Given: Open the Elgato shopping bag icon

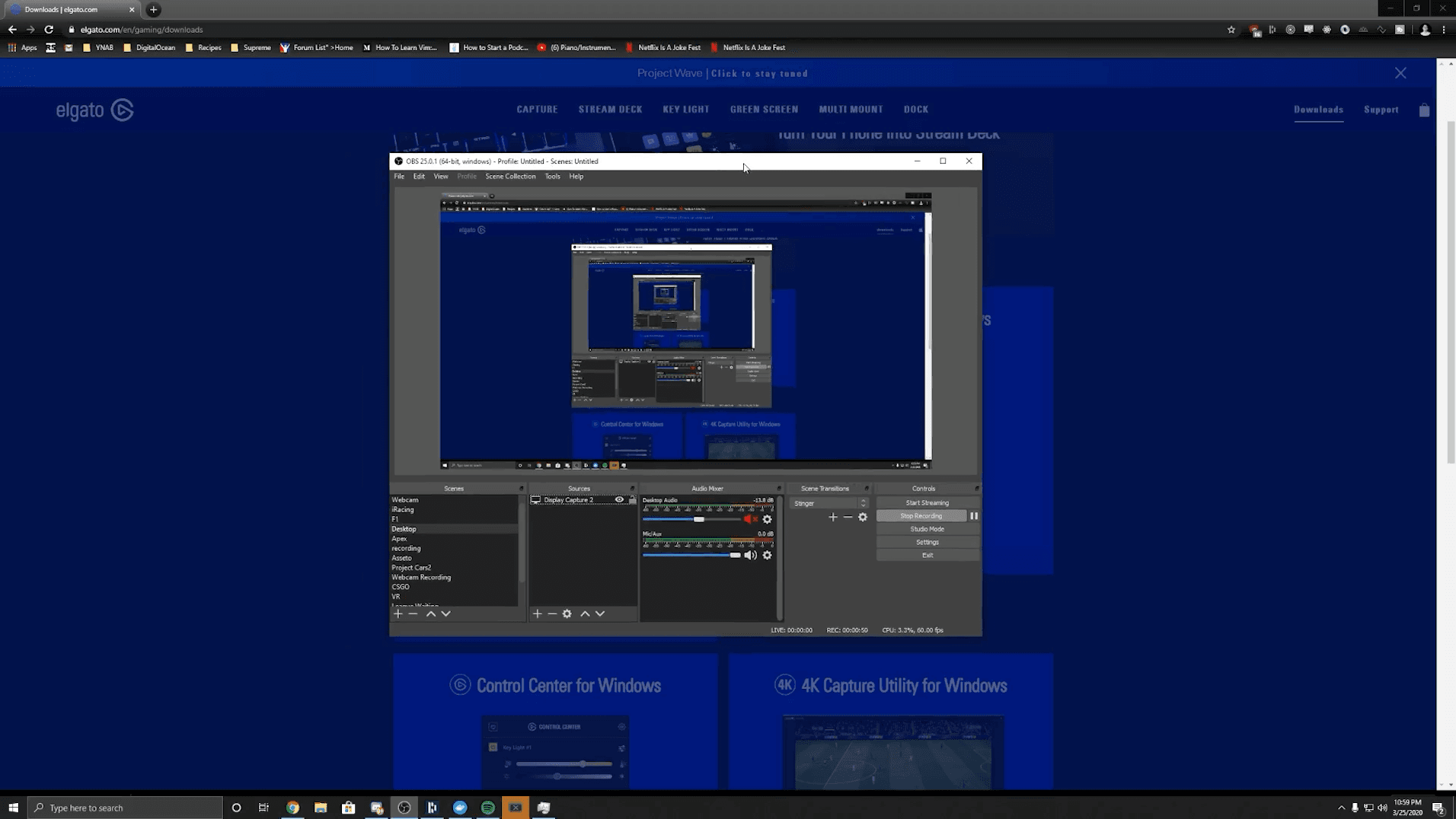Looking at the screenshot, I should click(1424, 110).
